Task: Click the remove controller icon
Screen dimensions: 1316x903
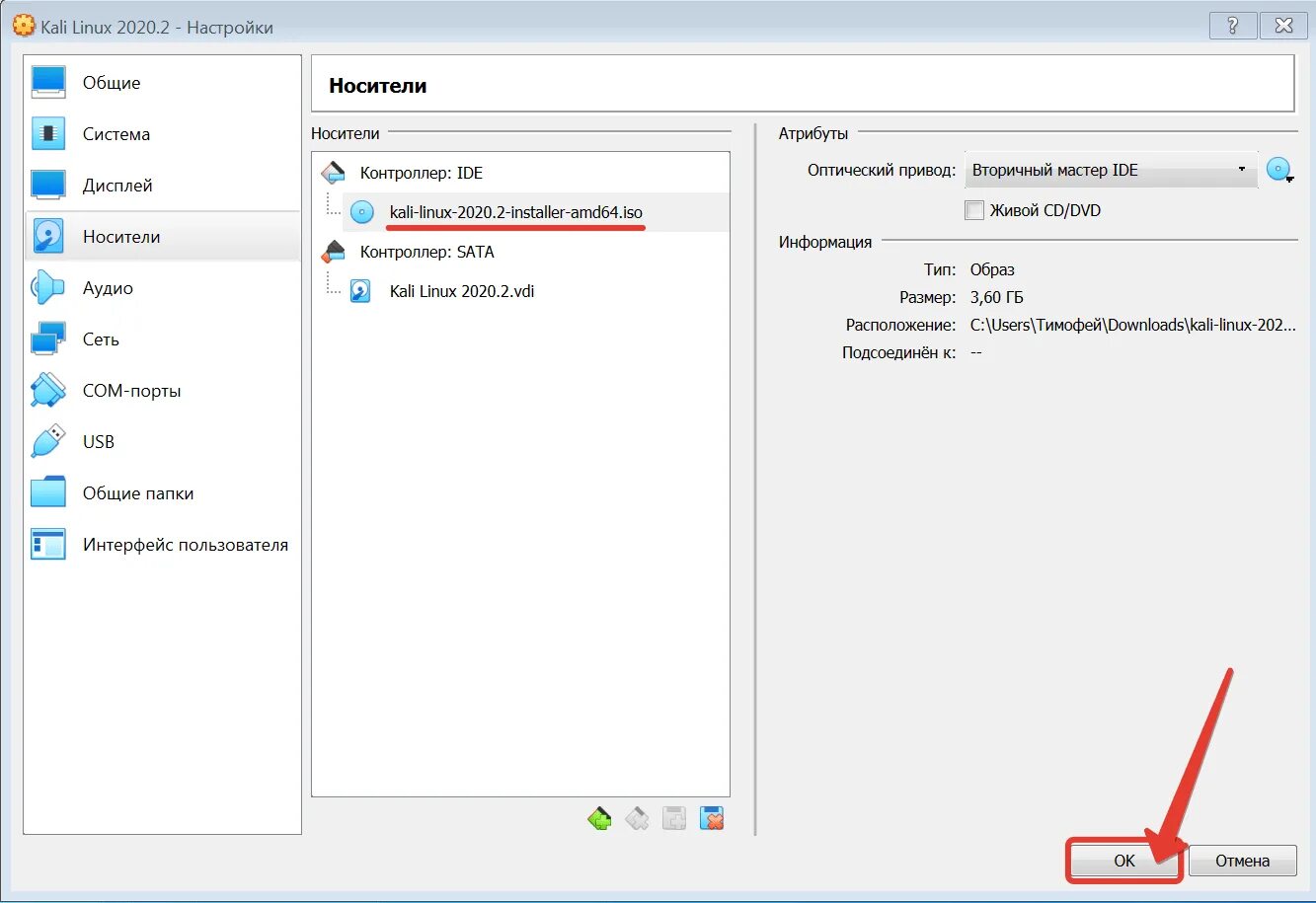Action: pos(637,818)
